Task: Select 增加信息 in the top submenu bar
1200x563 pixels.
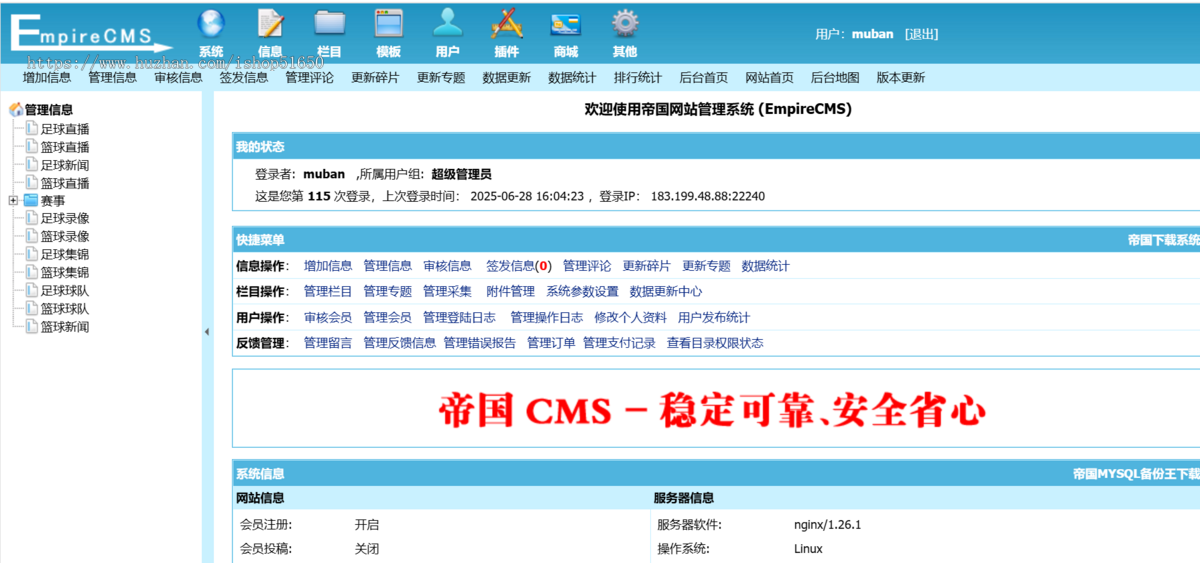Action: (47, 78)
